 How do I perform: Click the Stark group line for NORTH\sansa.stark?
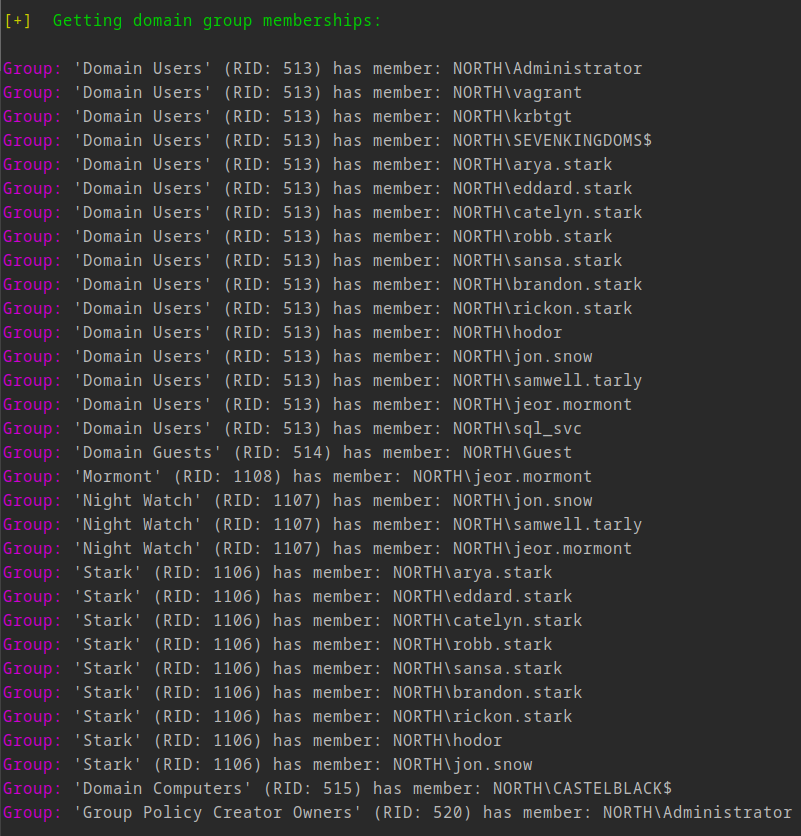283,669
